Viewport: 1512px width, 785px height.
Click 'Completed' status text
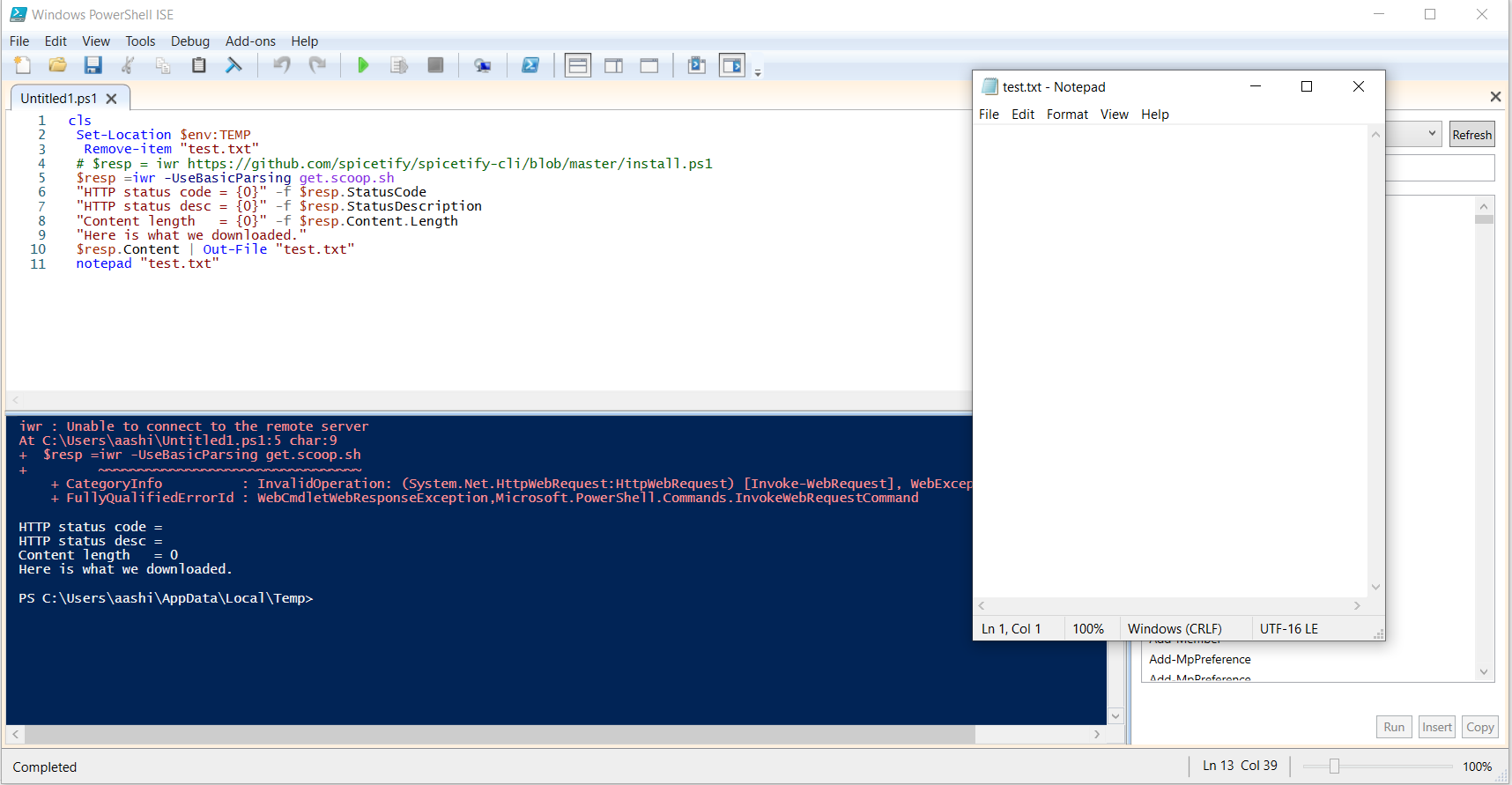coord(45,767)
